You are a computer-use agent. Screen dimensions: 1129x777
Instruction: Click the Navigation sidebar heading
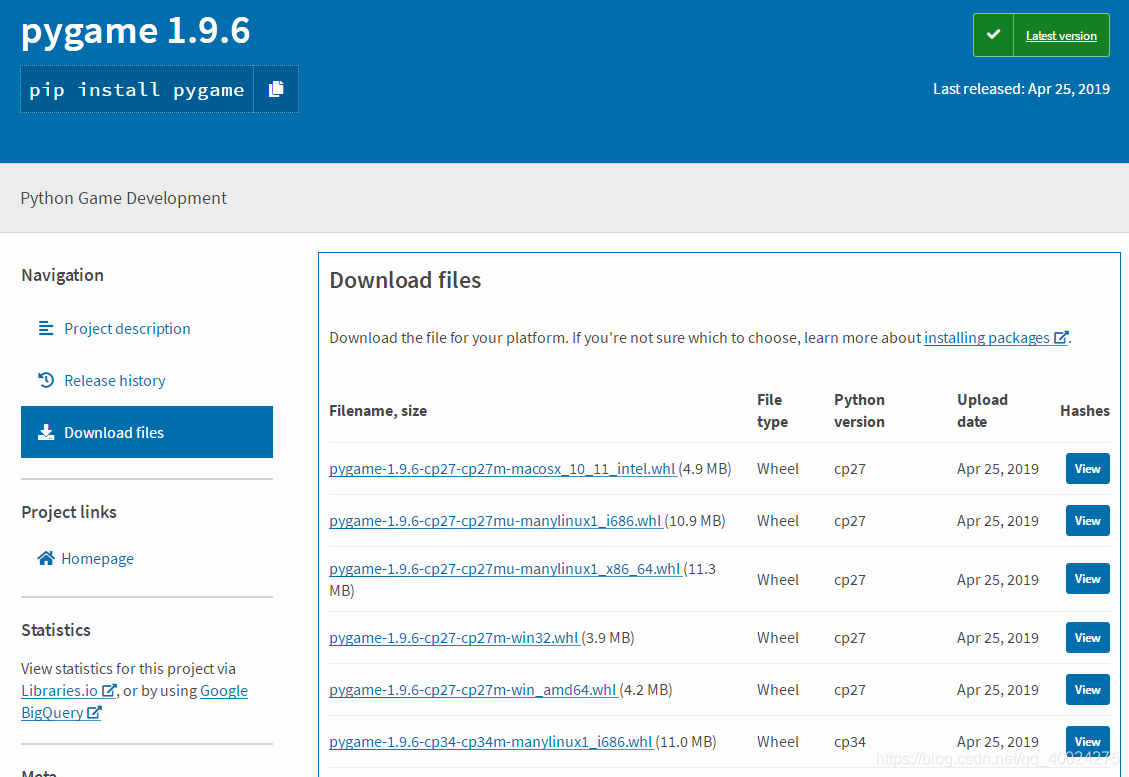[62, 275]
